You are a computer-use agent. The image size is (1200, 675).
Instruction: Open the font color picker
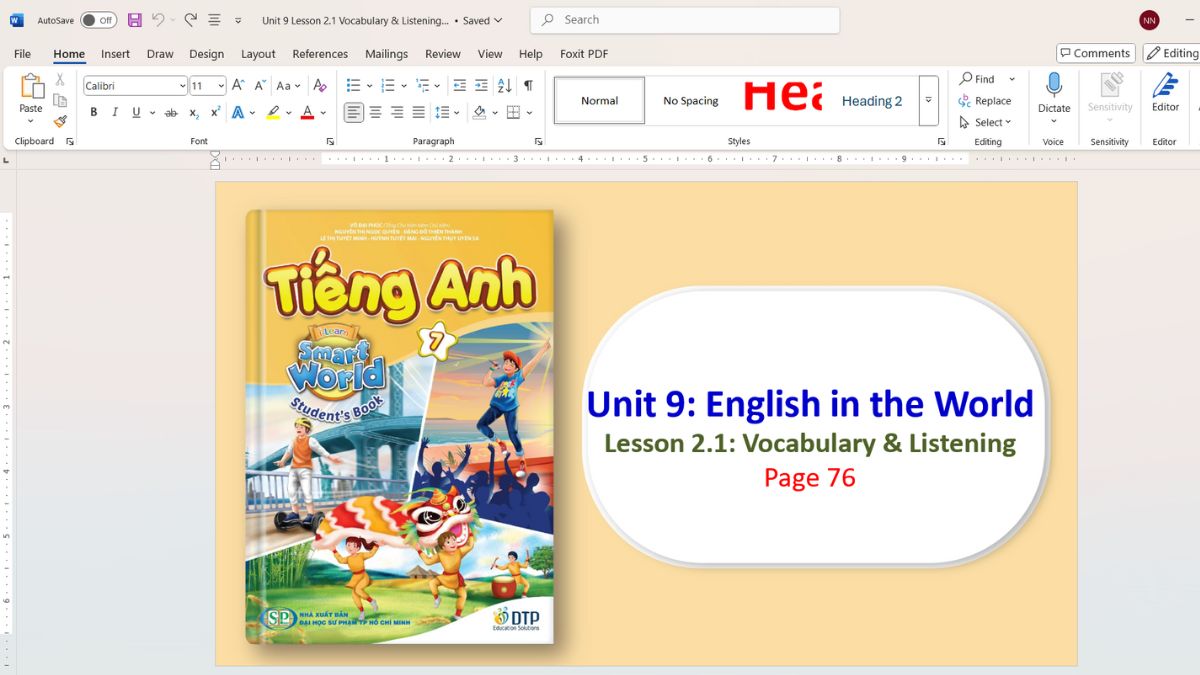tap(306, 112)
